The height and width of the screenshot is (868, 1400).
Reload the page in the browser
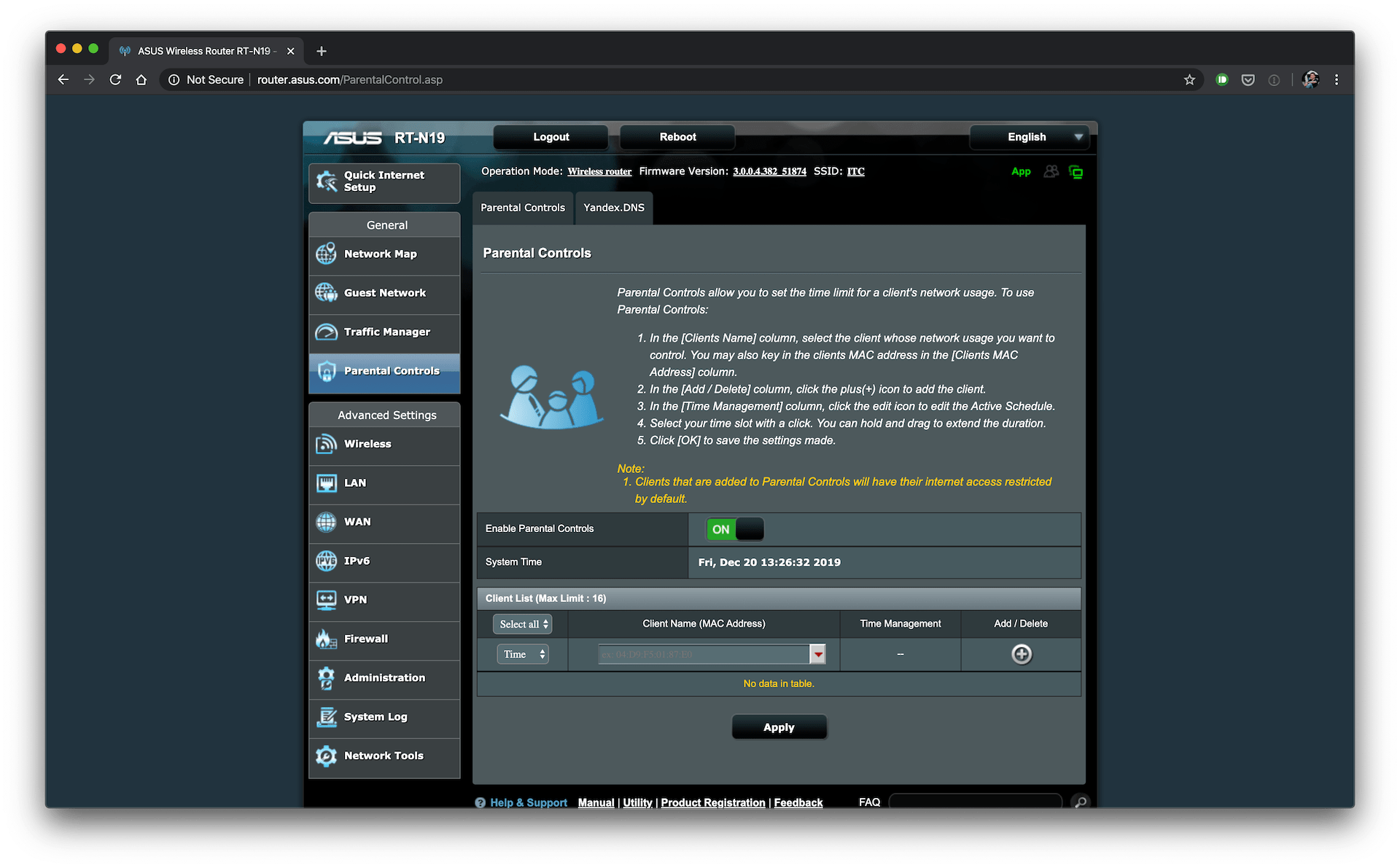pos(115,79)
